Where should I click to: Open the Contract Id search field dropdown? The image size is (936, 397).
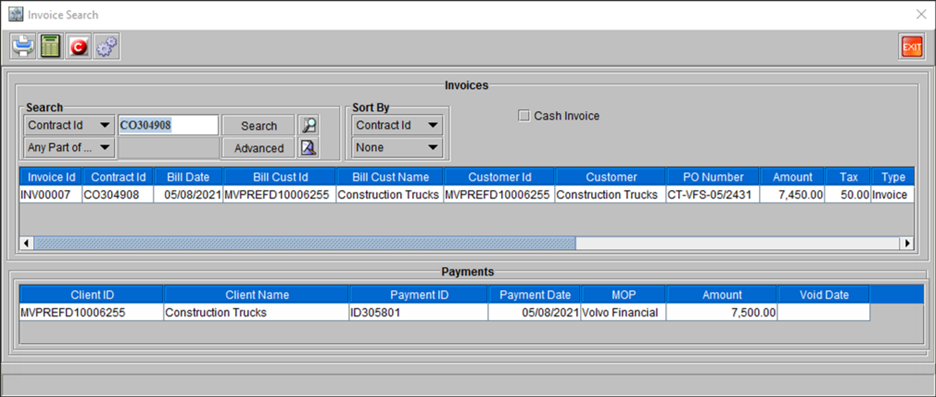[69, 125]
